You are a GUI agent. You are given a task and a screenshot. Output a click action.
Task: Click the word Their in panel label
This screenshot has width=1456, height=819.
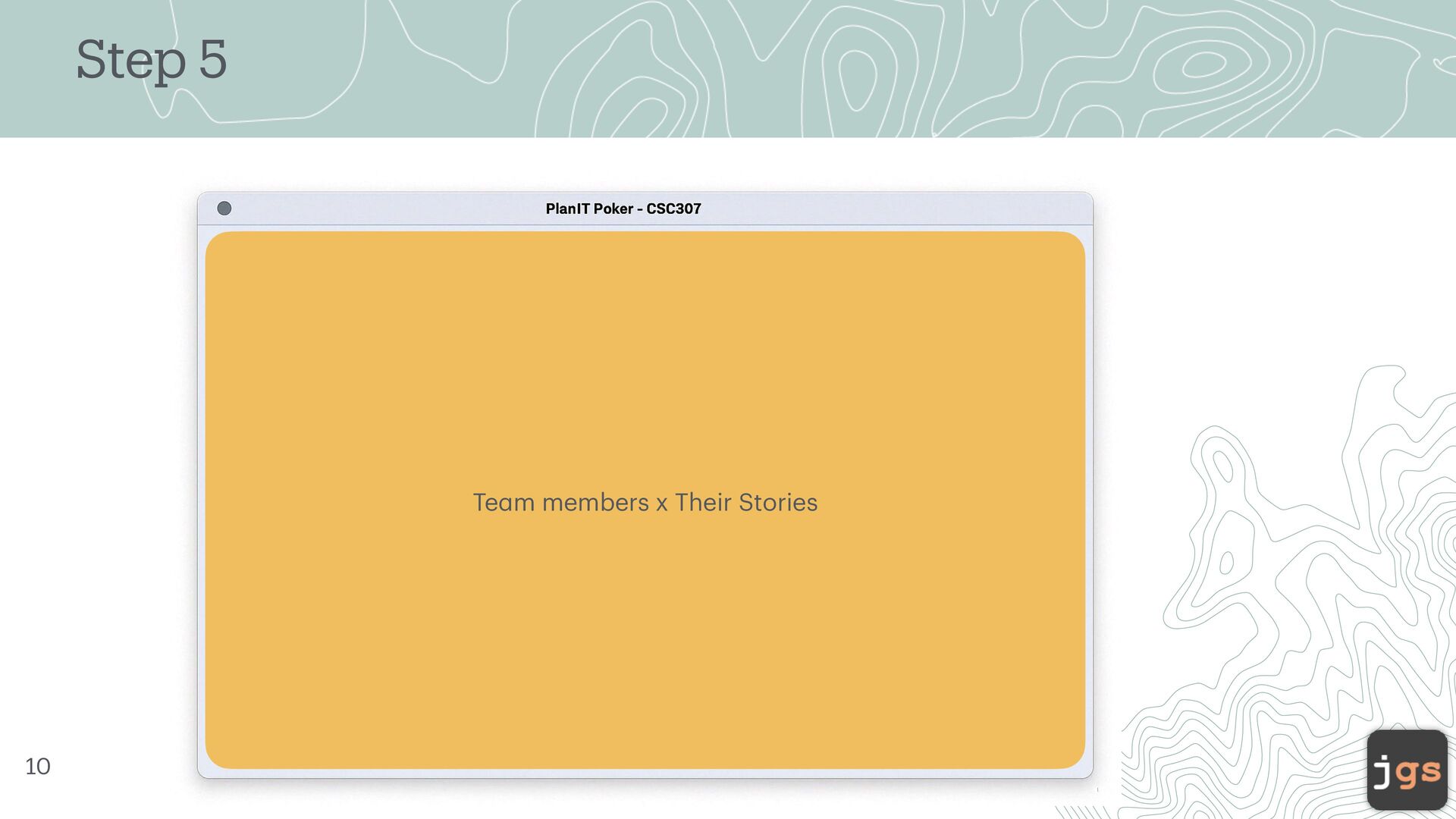coord(703,502)
